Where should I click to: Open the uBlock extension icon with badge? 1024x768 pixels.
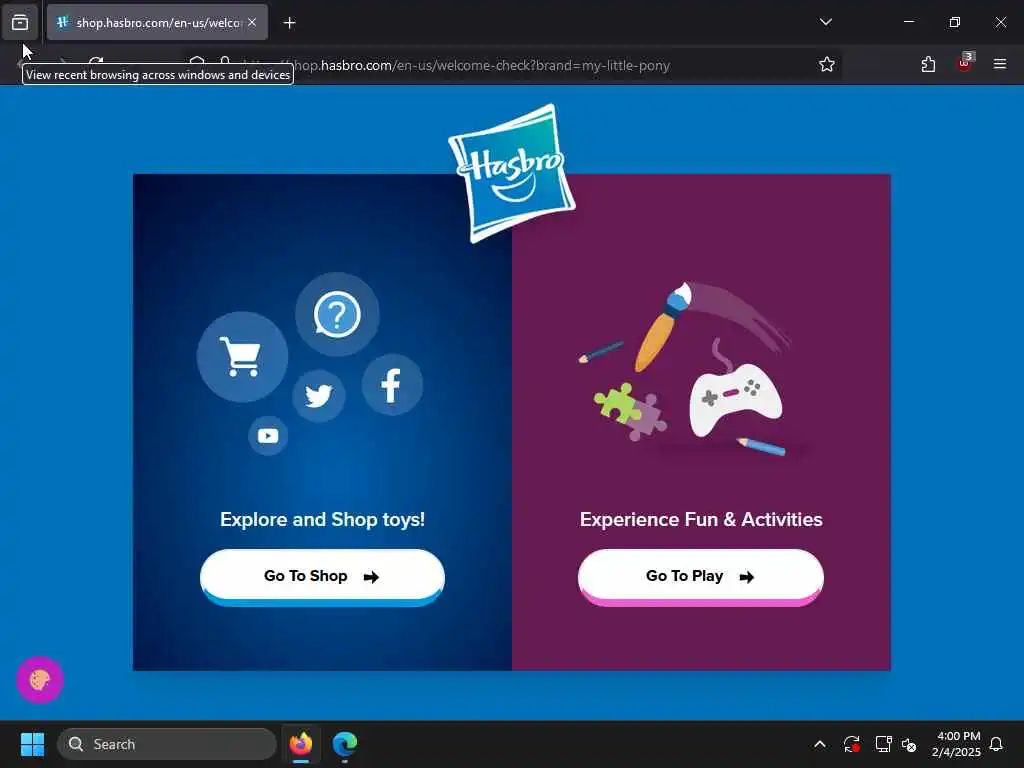[965, 63]
